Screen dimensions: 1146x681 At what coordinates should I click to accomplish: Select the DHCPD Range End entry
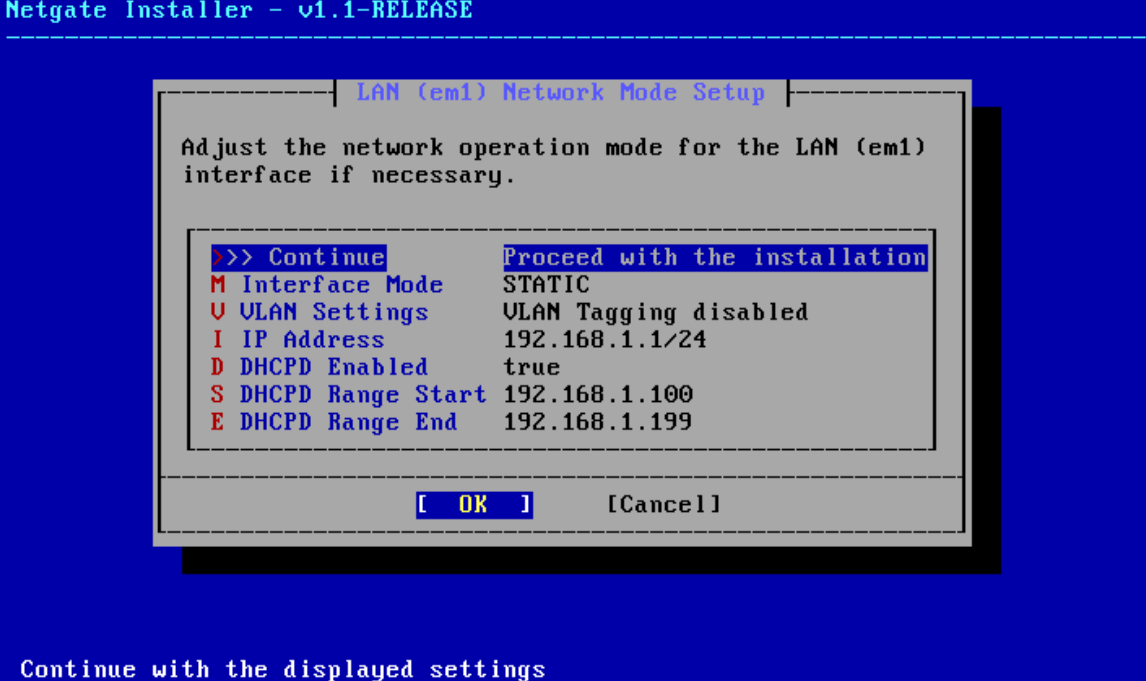coord(334,422)
